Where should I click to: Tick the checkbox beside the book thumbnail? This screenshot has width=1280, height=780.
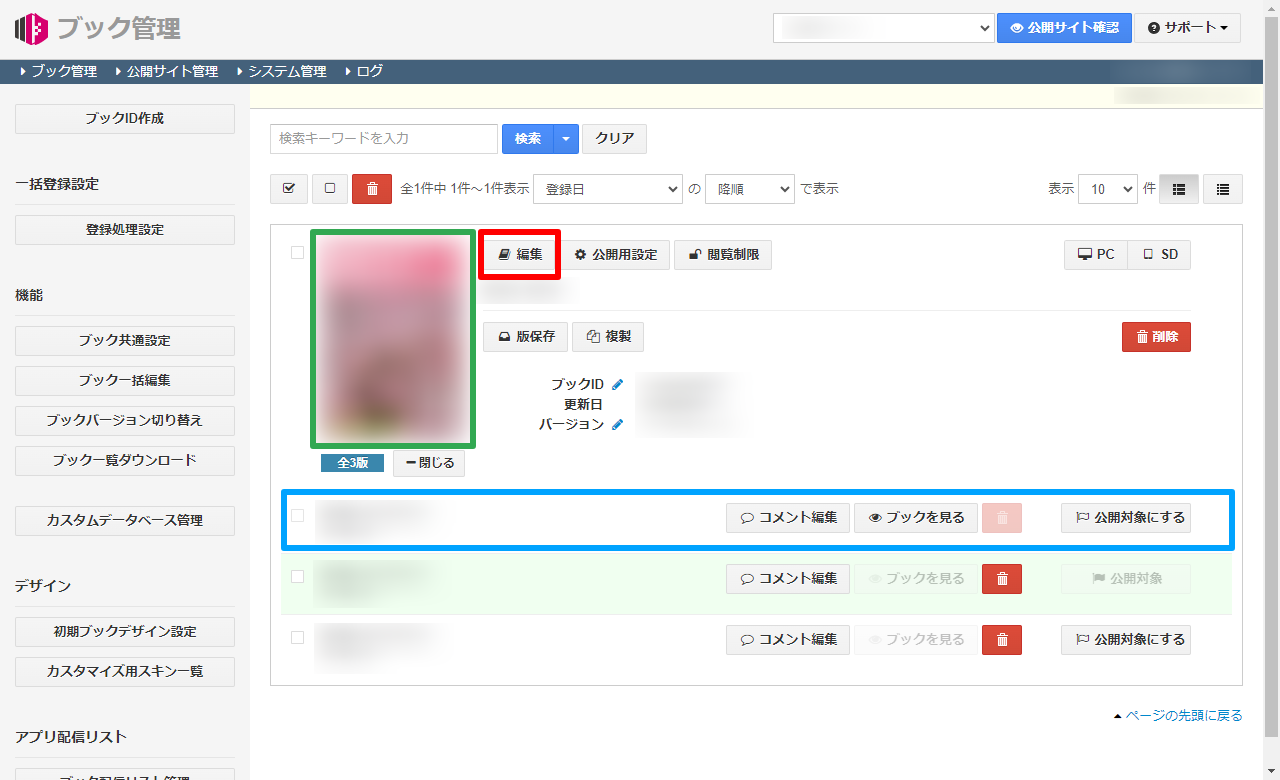click(x=297, y=253)
